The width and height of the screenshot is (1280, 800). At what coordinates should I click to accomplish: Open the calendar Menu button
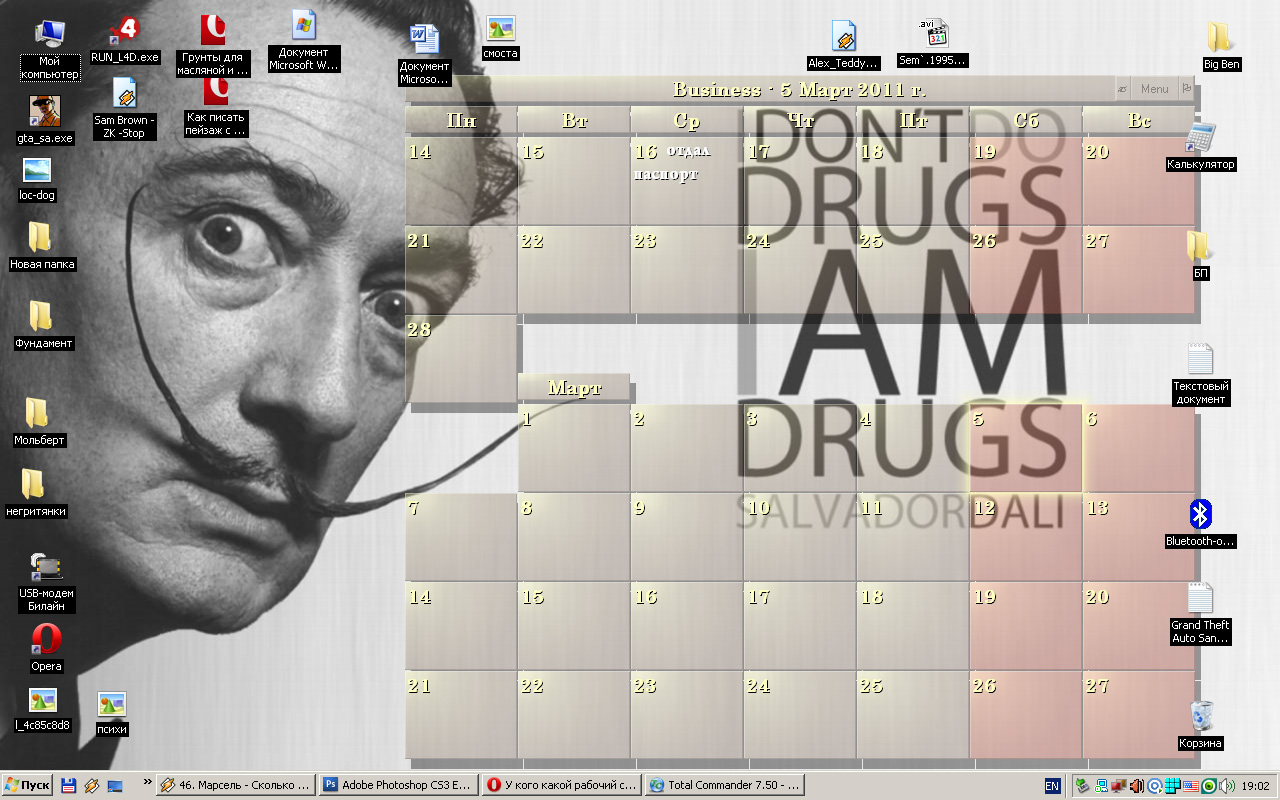[1154, 89]
